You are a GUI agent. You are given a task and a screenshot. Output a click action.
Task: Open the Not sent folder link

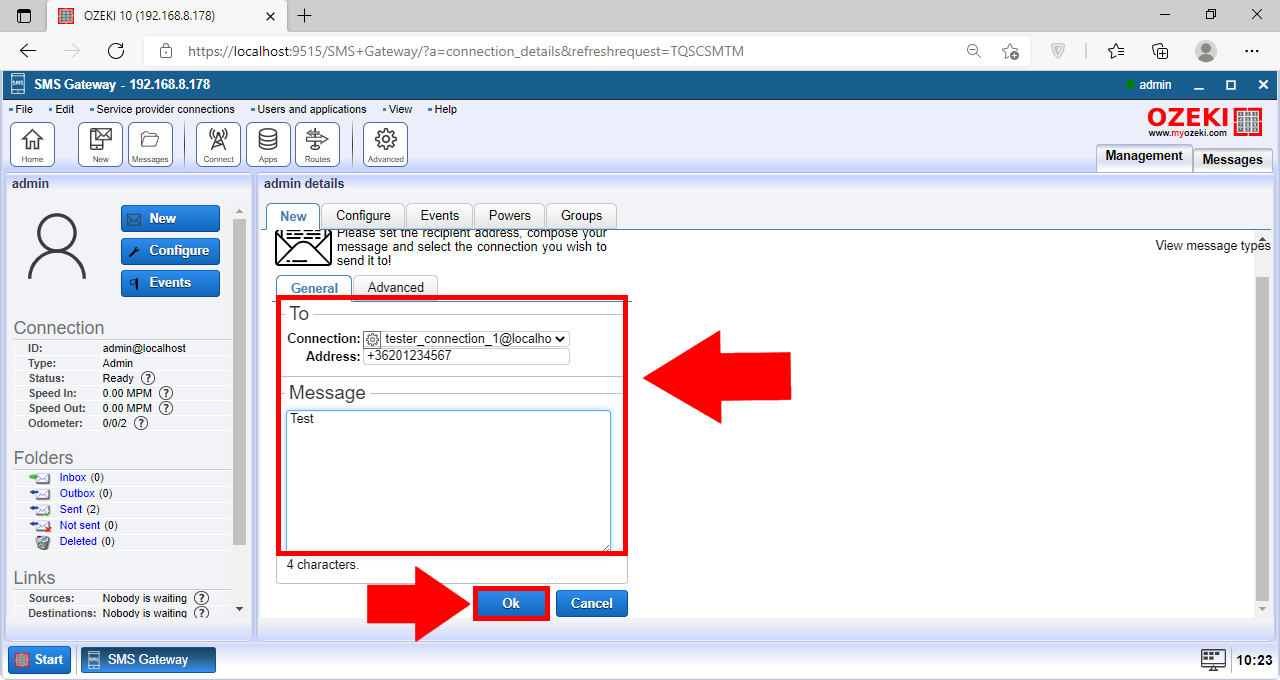(x=80, y=526)
